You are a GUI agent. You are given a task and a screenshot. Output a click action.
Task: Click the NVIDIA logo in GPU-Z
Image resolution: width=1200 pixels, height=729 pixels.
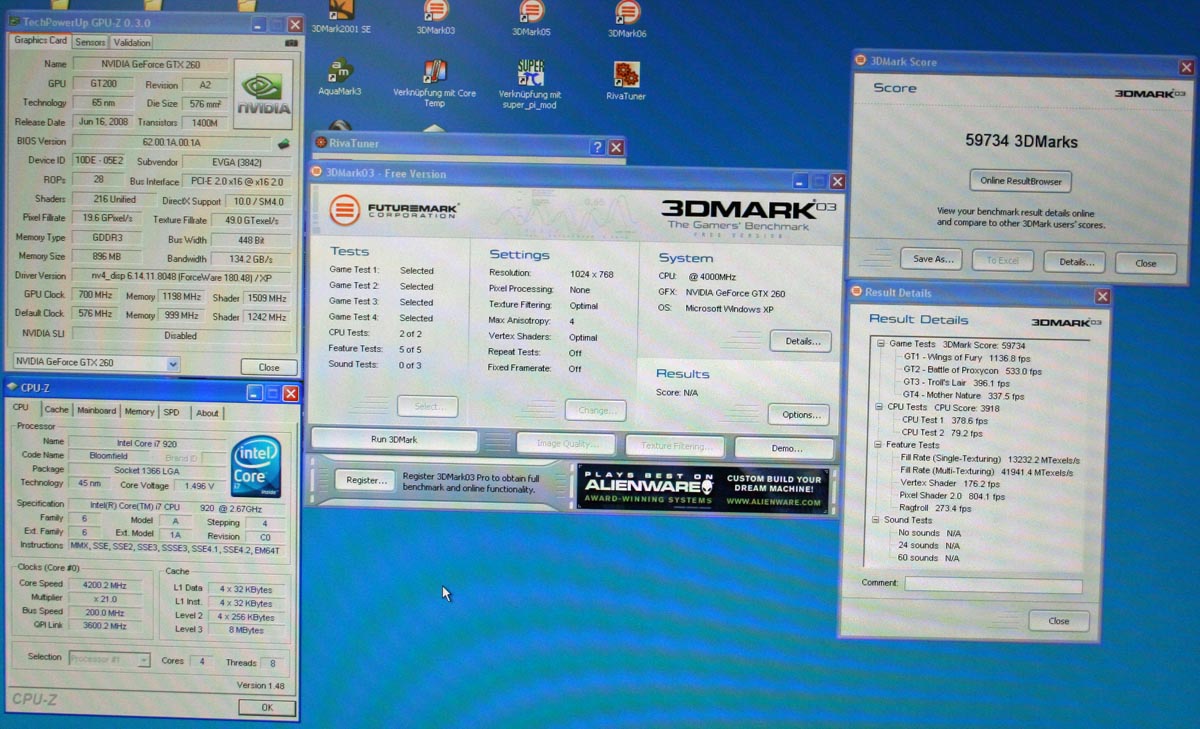263,93
